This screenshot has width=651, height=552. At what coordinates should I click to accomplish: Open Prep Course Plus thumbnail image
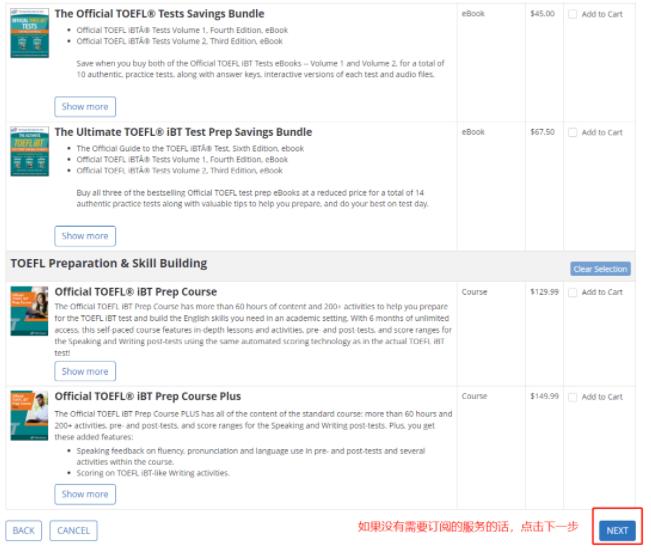[29, 415]
